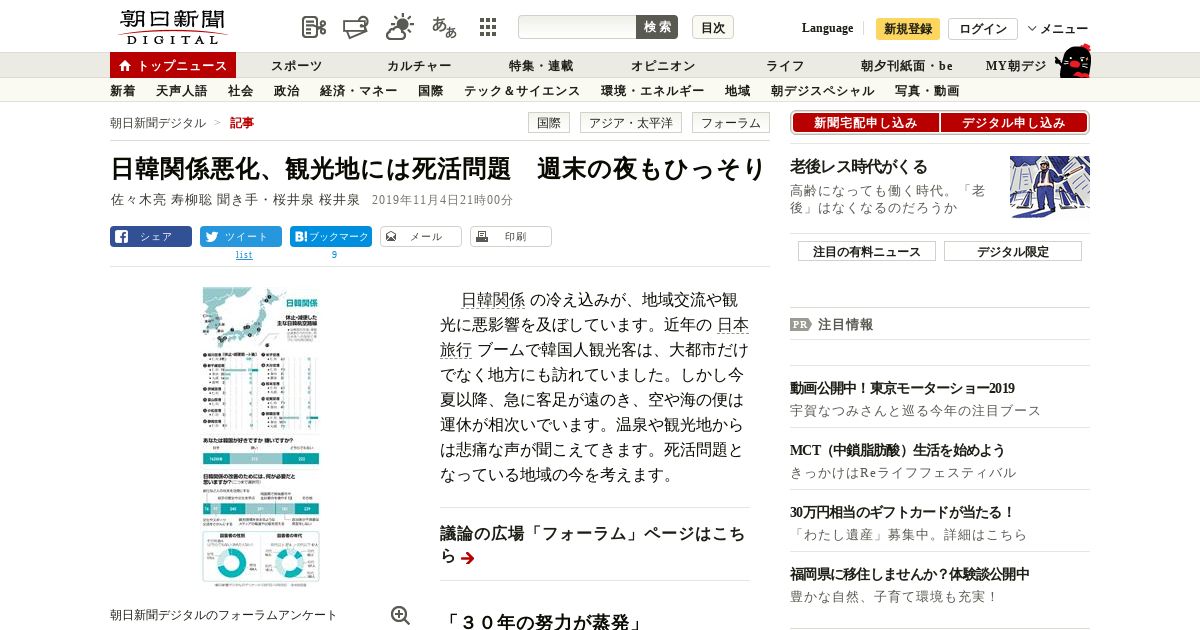Click the 国際 category tag
The height and width of the screenshot is (630, 1200).
point(549,123)
